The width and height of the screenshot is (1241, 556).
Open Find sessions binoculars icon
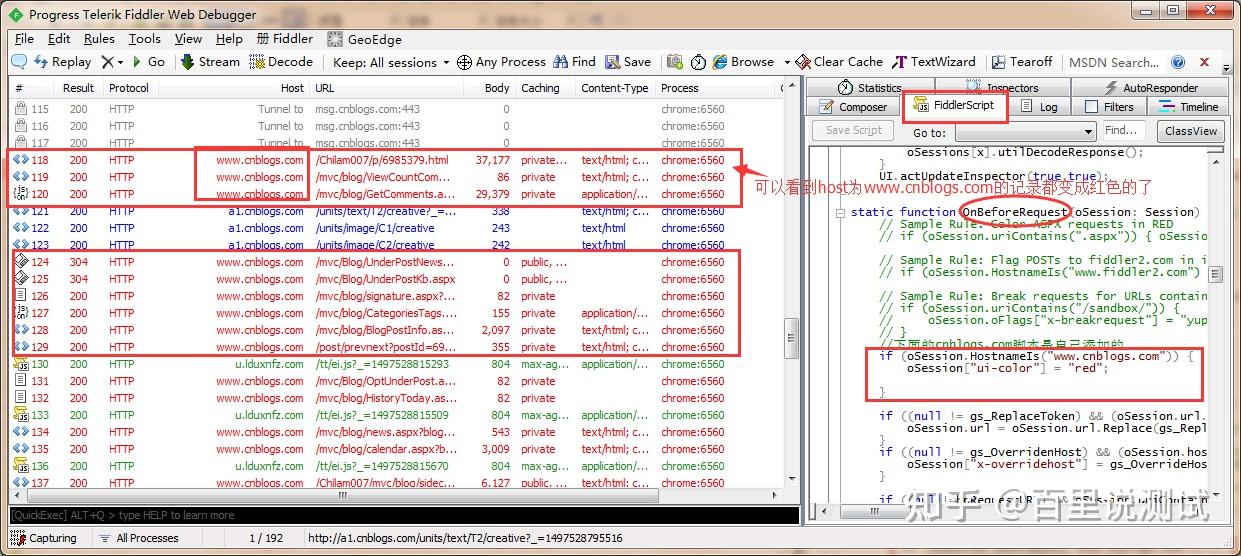(562, 62)
